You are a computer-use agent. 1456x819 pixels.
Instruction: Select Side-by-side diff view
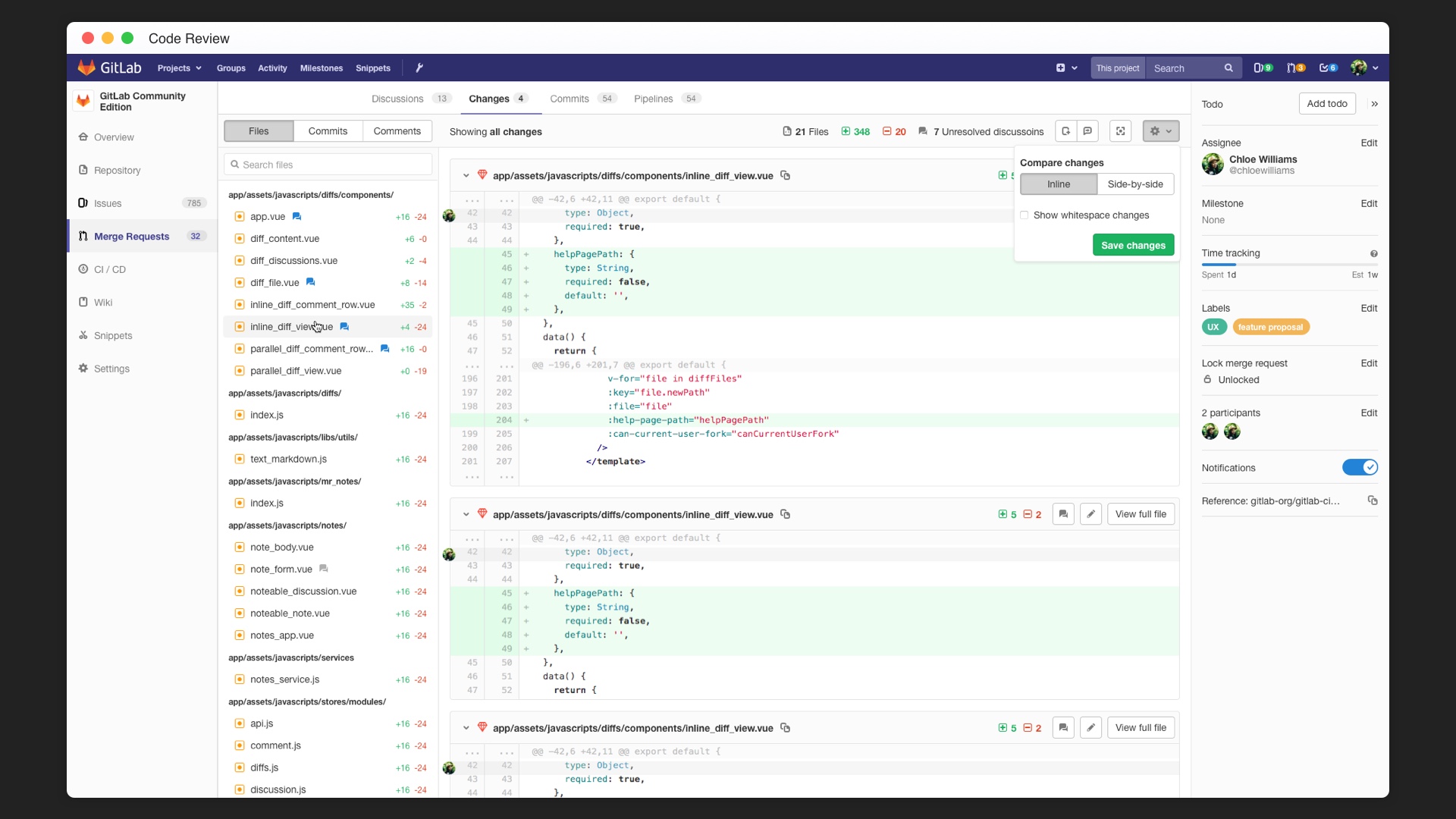[1135, 184]
